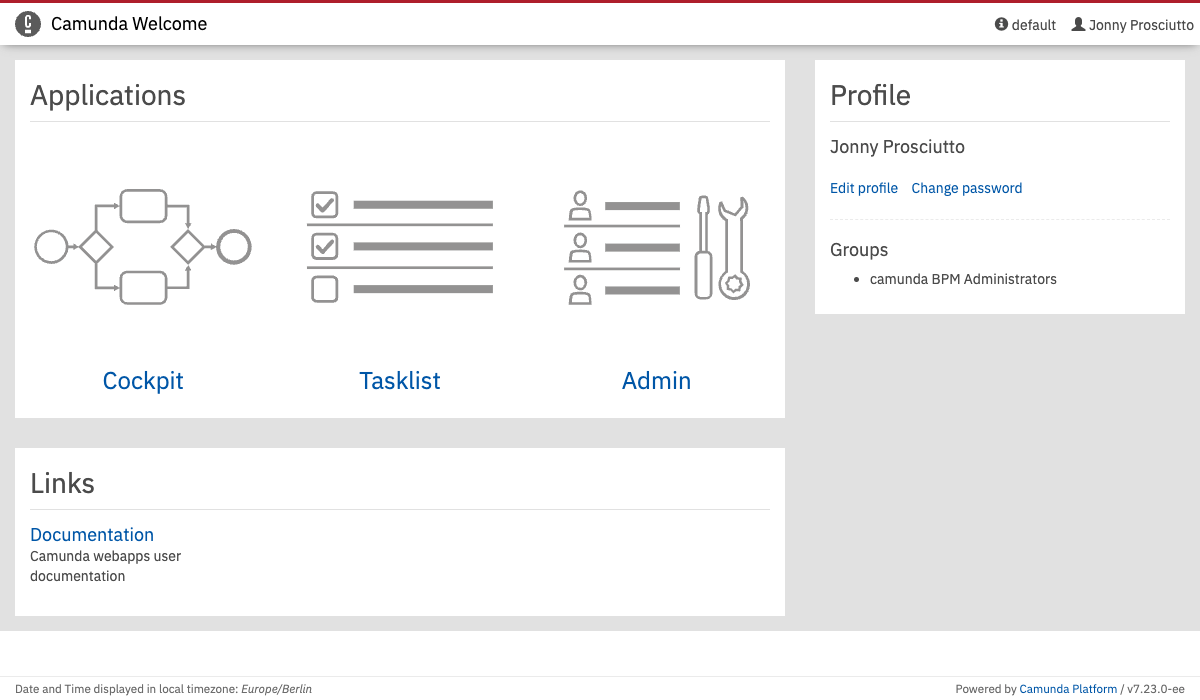
Task: Click the Camunda Welcome header title
Action: [129, 24]
